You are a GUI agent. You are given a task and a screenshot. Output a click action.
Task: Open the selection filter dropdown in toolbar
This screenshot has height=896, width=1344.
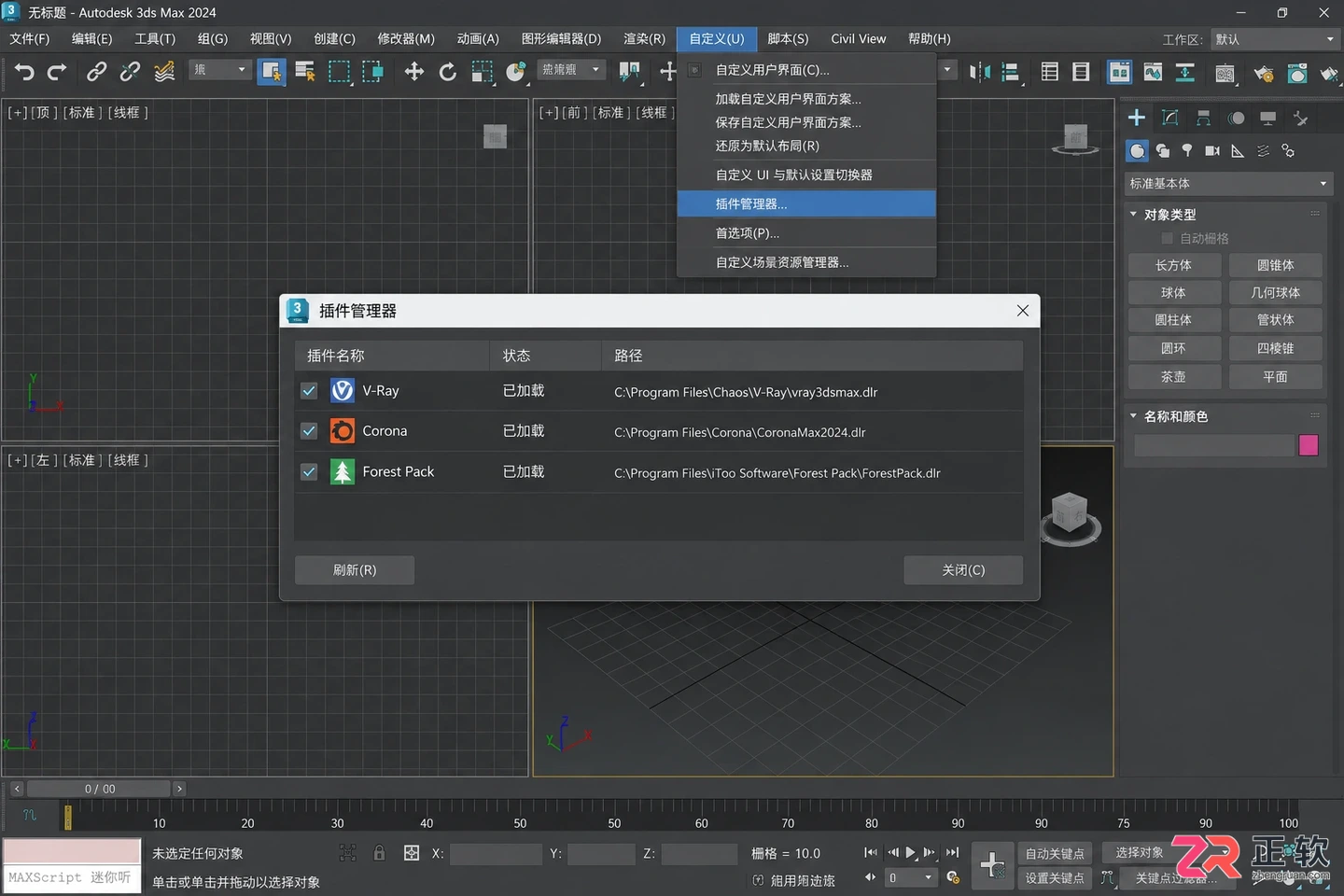[220, 70]
